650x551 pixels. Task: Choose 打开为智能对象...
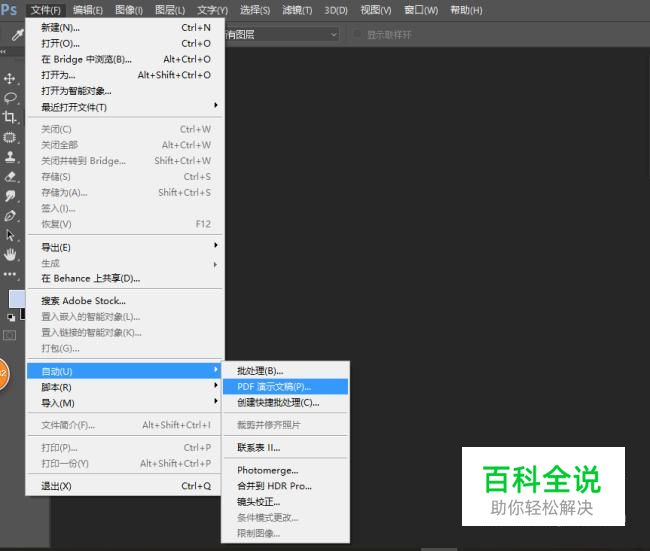(x=124, y=91)
